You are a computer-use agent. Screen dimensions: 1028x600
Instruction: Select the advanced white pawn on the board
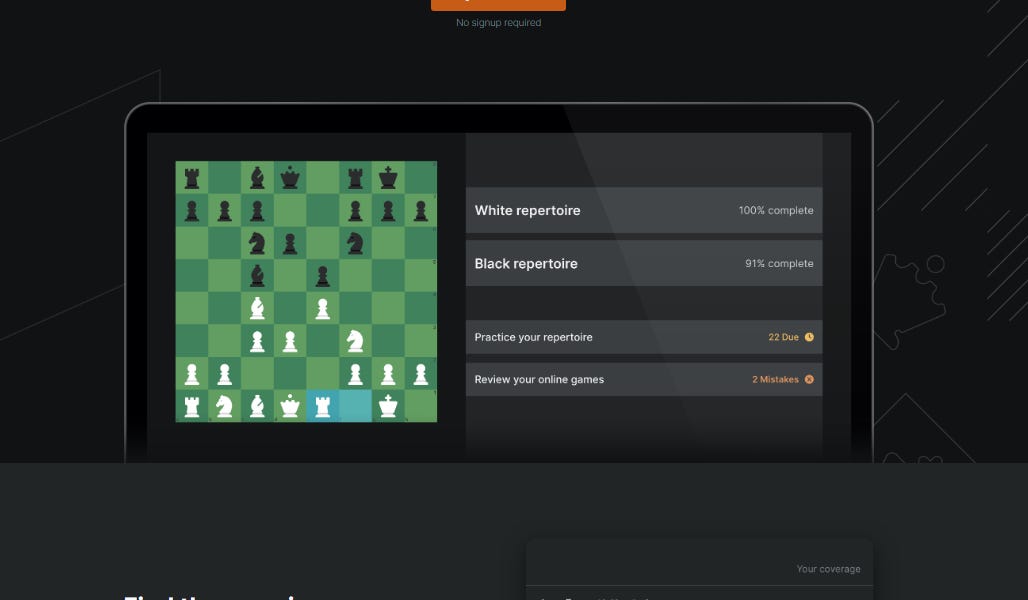click(x=322, y=309)
